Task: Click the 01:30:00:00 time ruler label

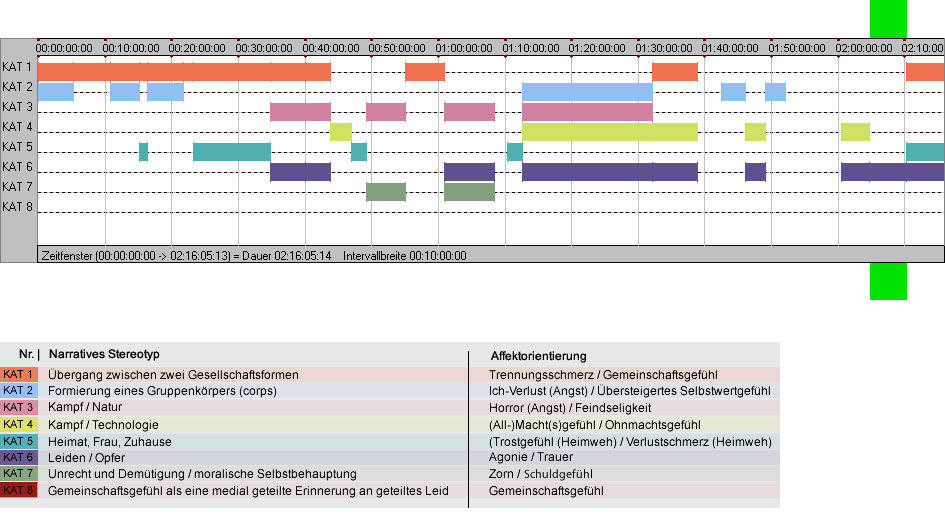Action: 664,48
